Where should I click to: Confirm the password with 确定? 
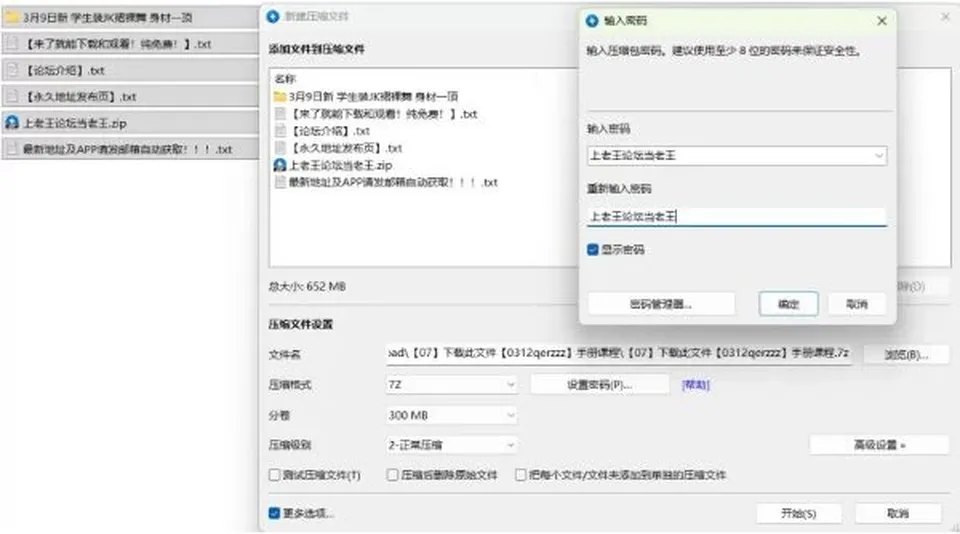789,304
